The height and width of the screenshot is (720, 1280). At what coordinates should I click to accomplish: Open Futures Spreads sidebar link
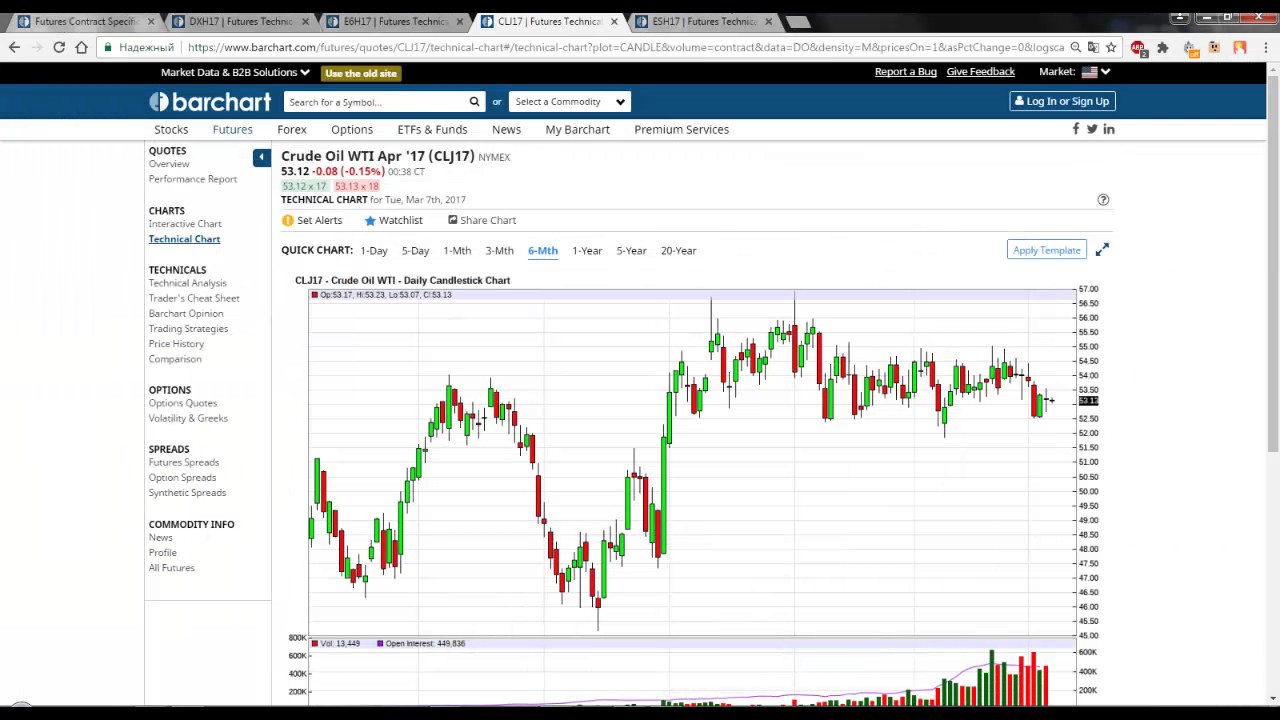pos(184,462)
